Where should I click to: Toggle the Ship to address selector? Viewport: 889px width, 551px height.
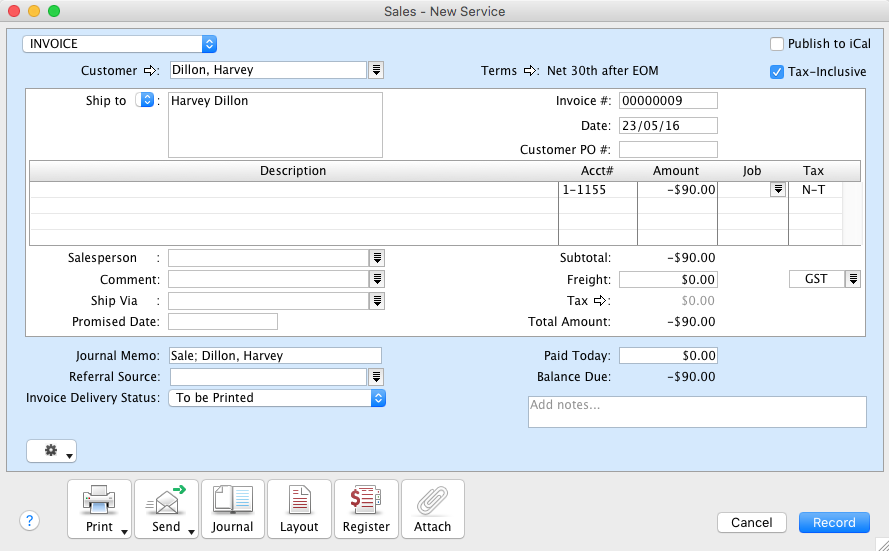click(145, 101)
